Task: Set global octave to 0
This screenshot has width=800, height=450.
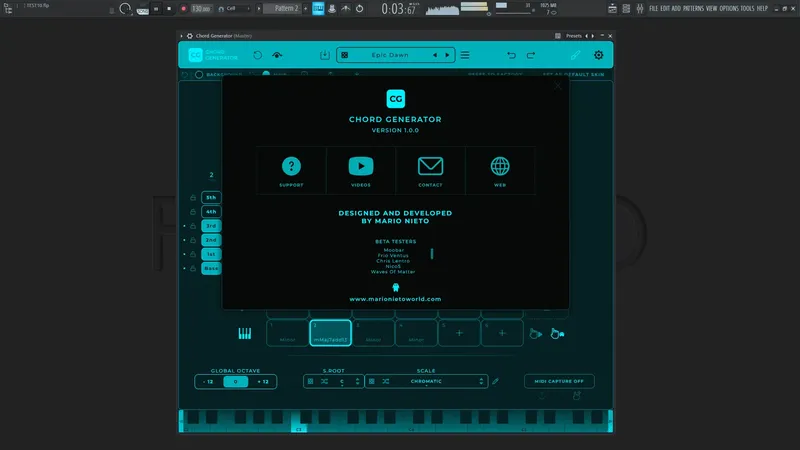Action: 236,382
